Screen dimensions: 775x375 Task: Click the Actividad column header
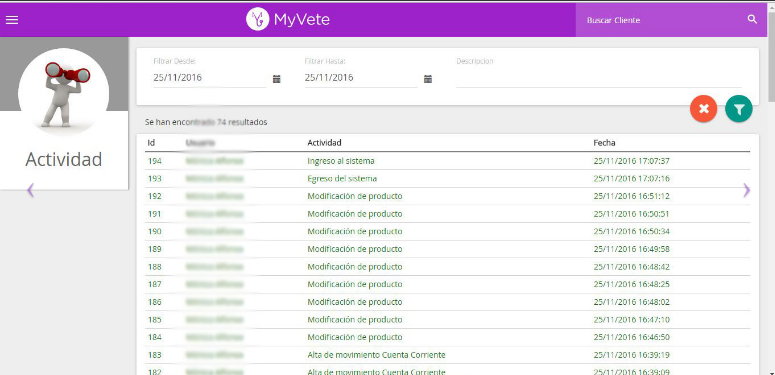tap(324, 143)
